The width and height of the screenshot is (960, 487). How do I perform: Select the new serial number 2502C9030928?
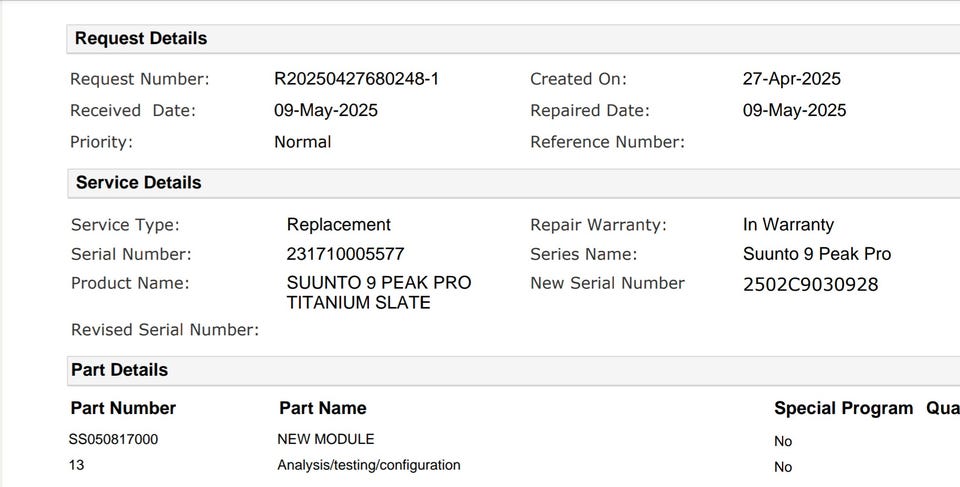pos(810,285)
